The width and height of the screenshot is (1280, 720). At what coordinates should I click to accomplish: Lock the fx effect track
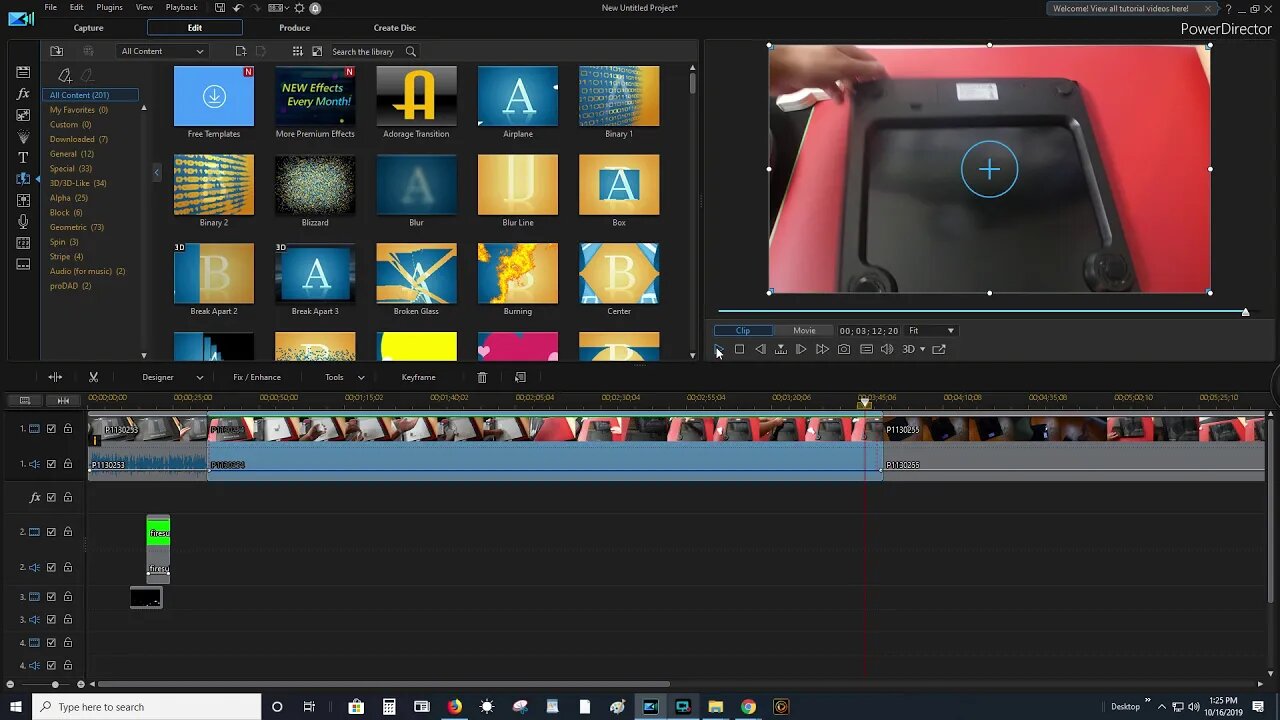point(68,497)
